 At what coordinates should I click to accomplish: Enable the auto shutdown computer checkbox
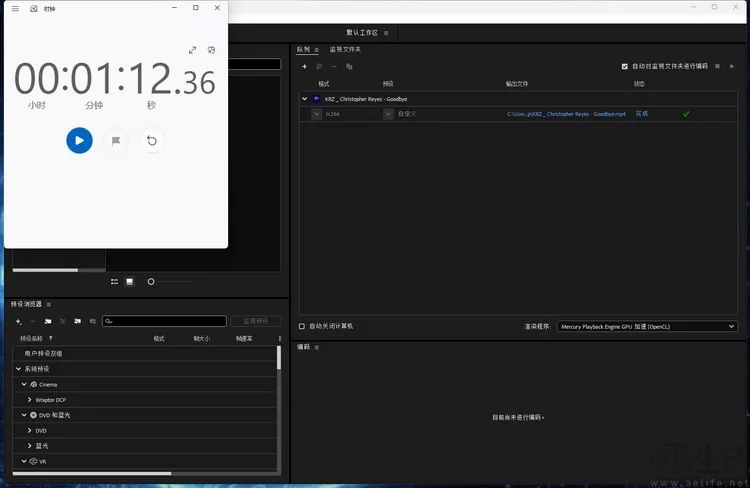303,326
